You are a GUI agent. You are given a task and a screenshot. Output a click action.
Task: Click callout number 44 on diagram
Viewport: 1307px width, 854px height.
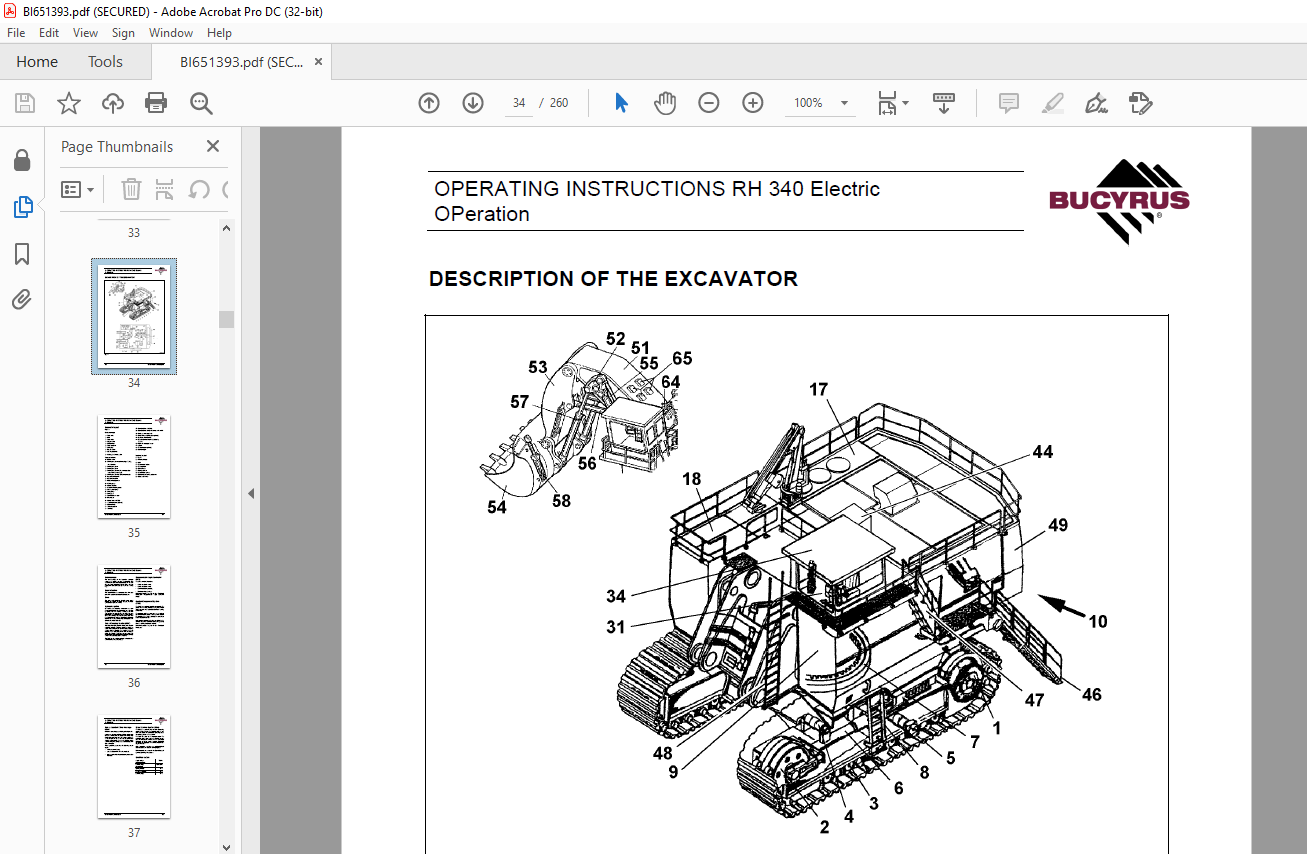pos(1043,452)
